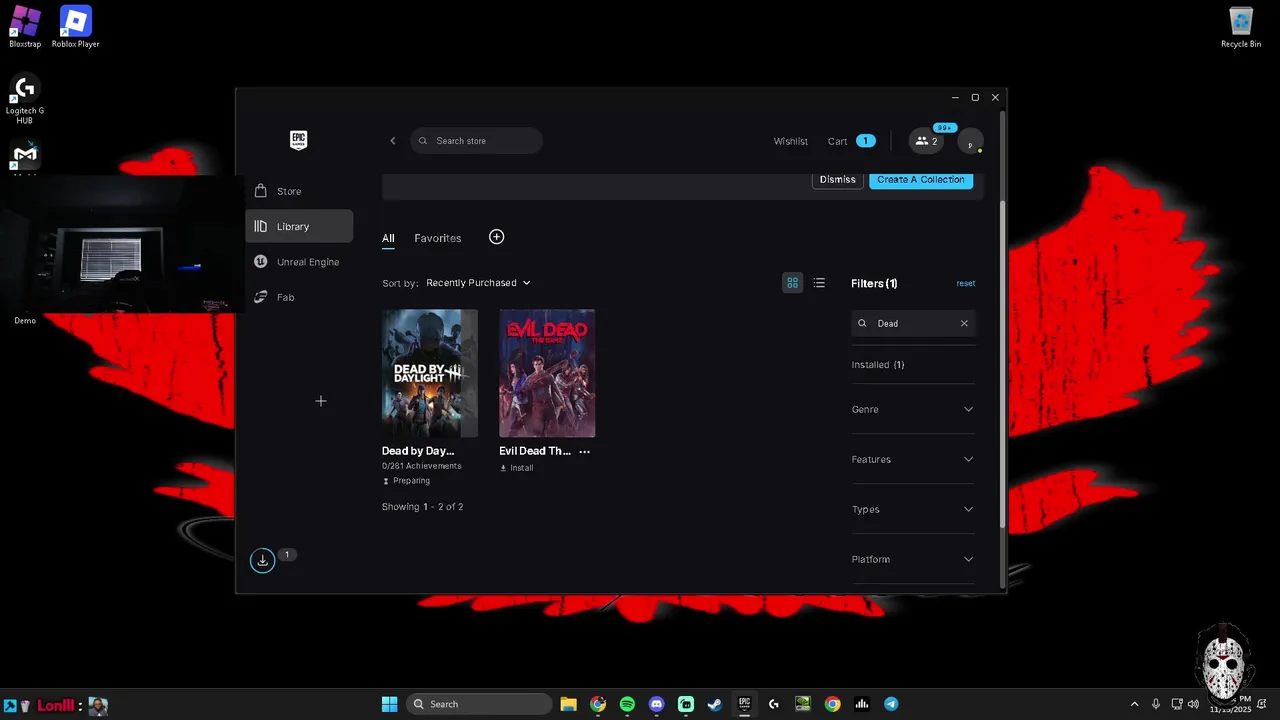
Task: Show hidden system tray icons
Action: pos(1134,704)
